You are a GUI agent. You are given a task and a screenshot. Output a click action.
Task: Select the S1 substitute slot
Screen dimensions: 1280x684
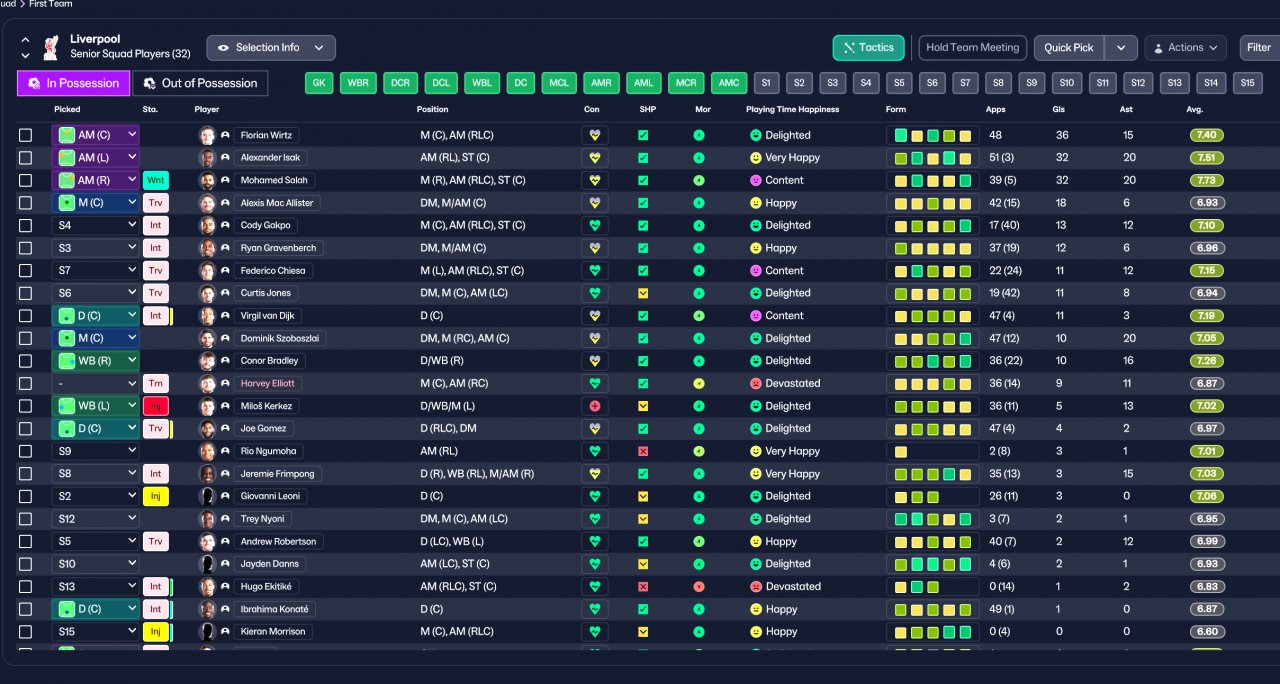[767, 83]
